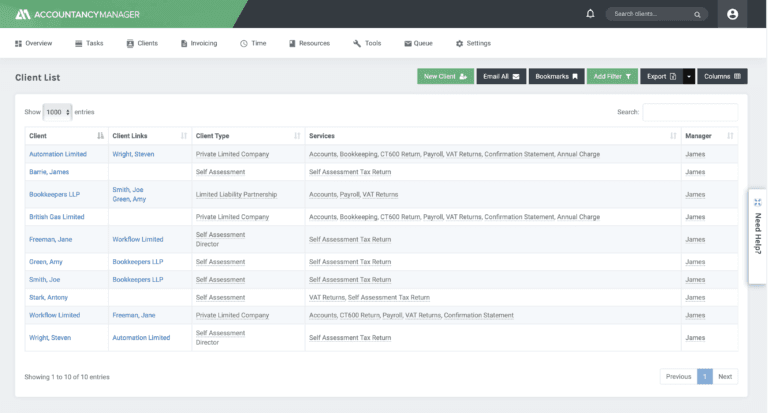Open Green, Amy in Client column
The width and height of the screenshot is (768, 413).
46,262
